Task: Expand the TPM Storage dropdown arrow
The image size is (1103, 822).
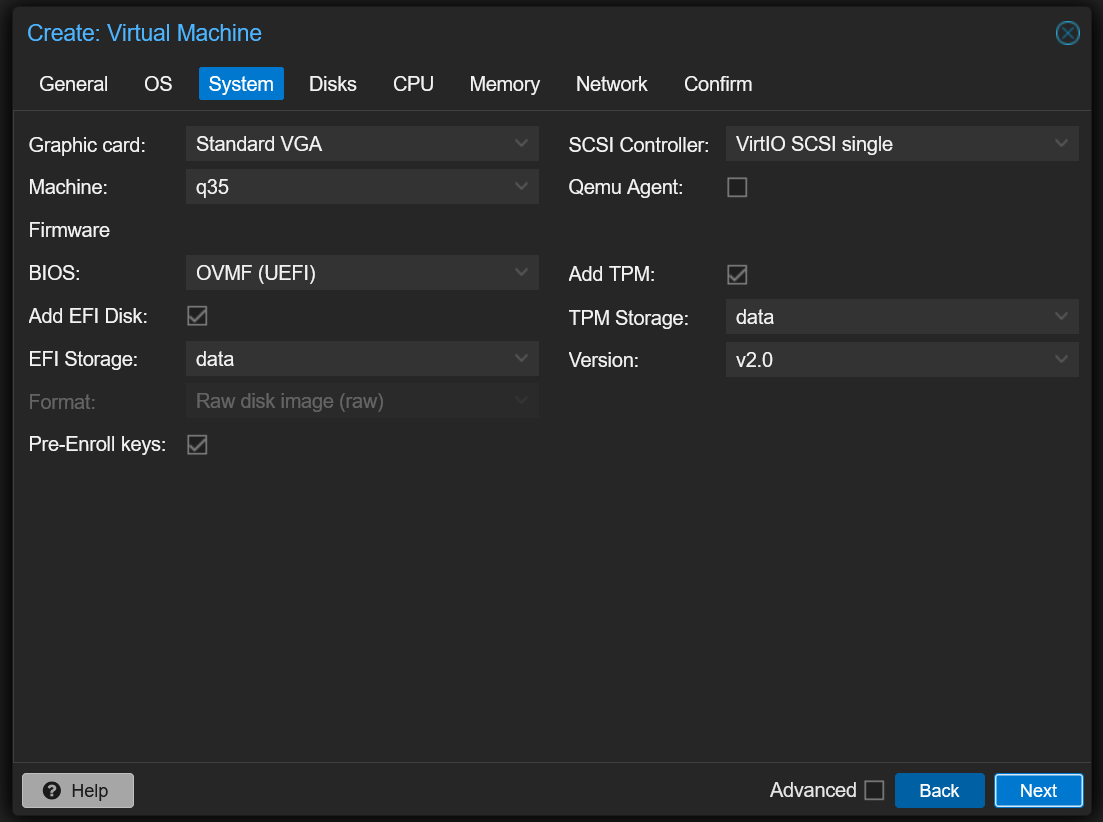Action: coord(1061,316)
